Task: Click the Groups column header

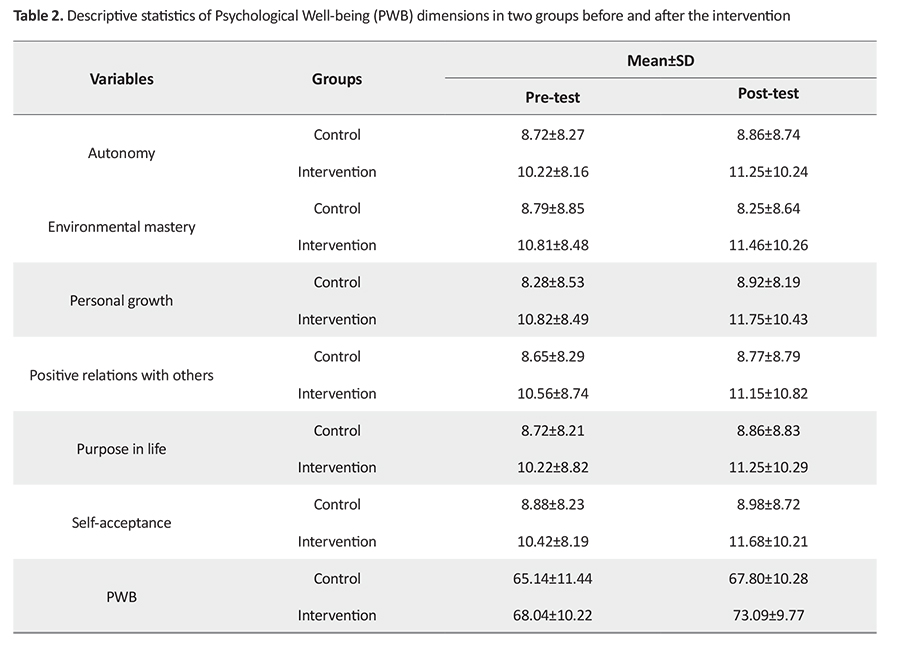Action: (337, 78)
